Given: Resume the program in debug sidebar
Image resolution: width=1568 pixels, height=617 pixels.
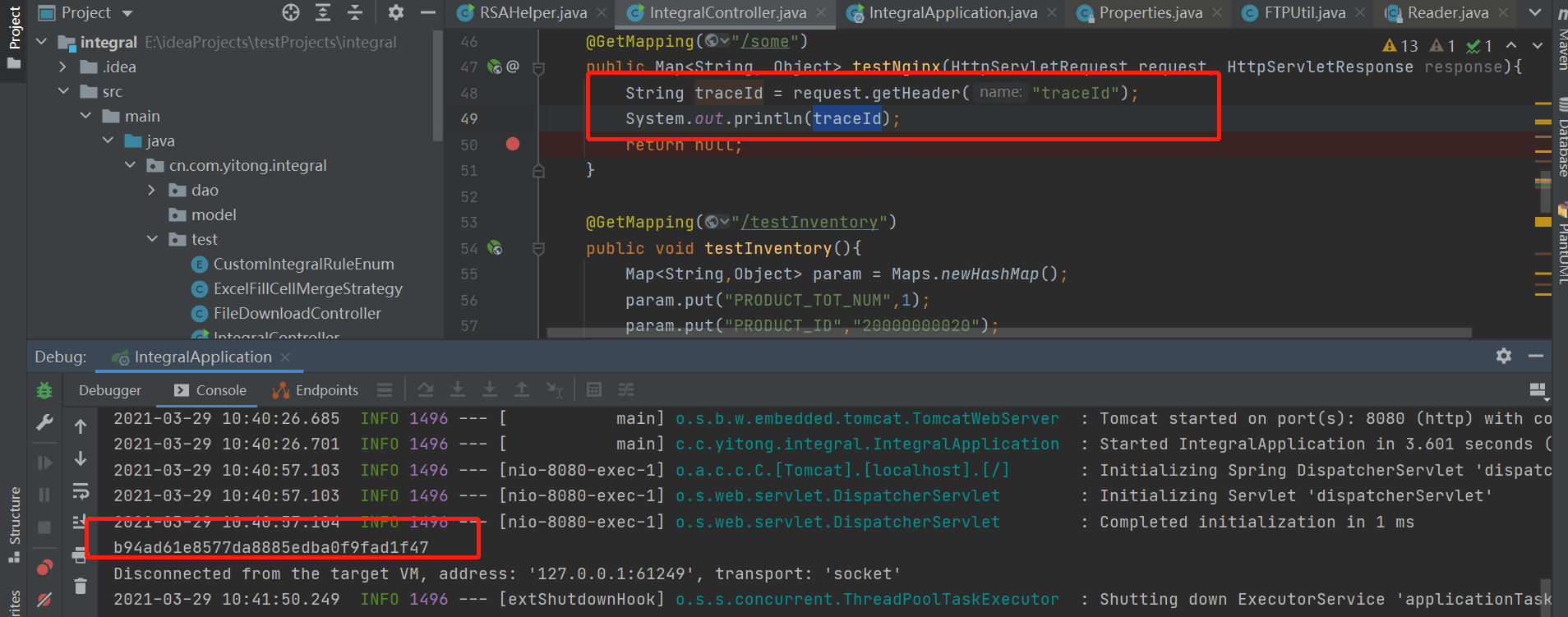Looking at the screenshot, I should coord(44,463).
